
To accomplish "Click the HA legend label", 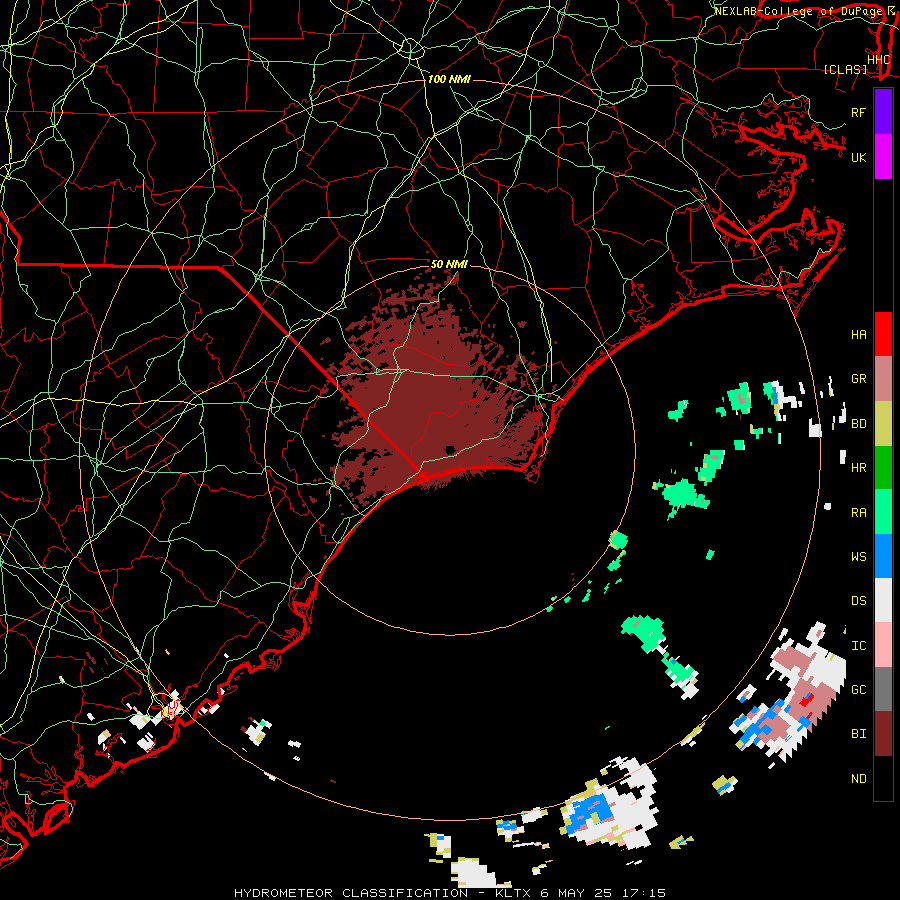I will [x=858, y=335].
